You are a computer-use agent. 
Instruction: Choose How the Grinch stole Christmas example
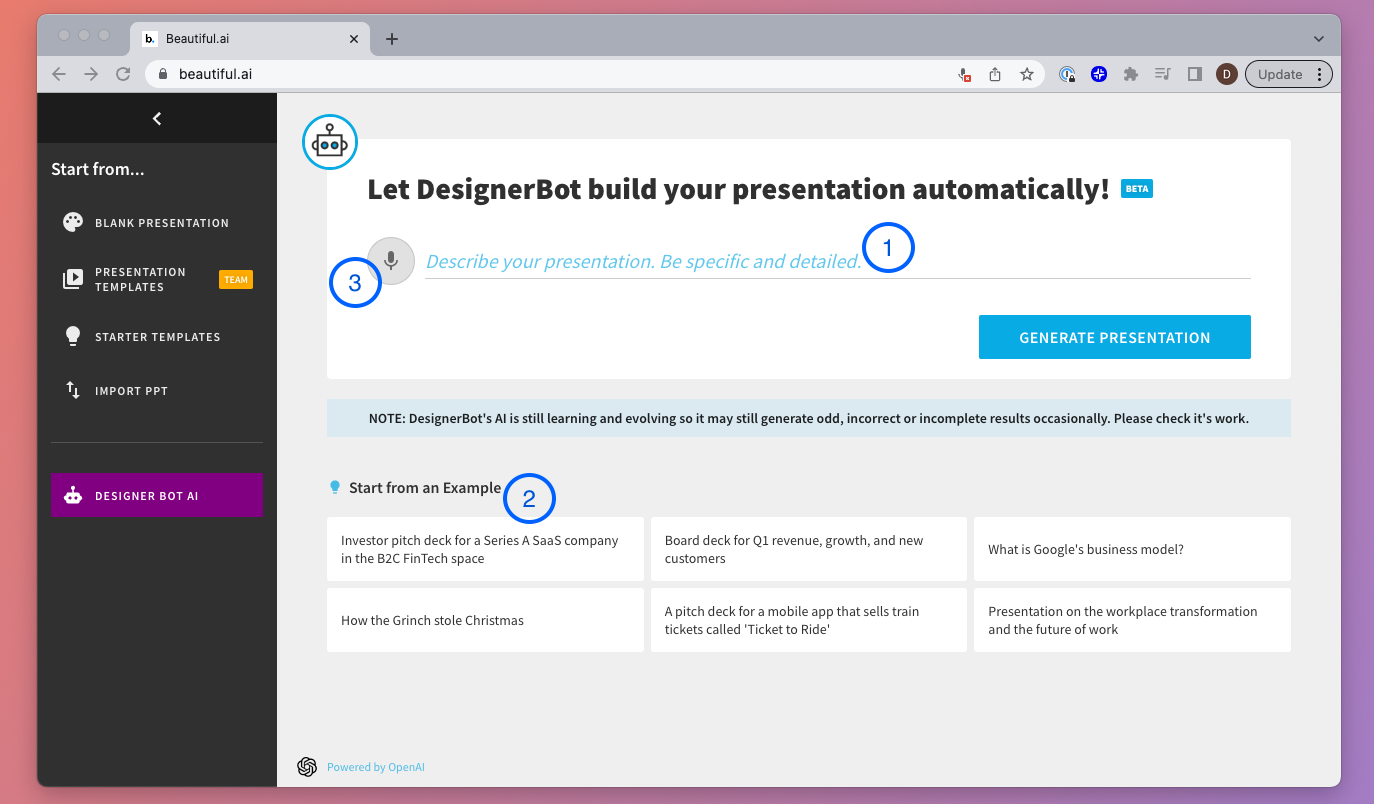(x=485, y=620)
